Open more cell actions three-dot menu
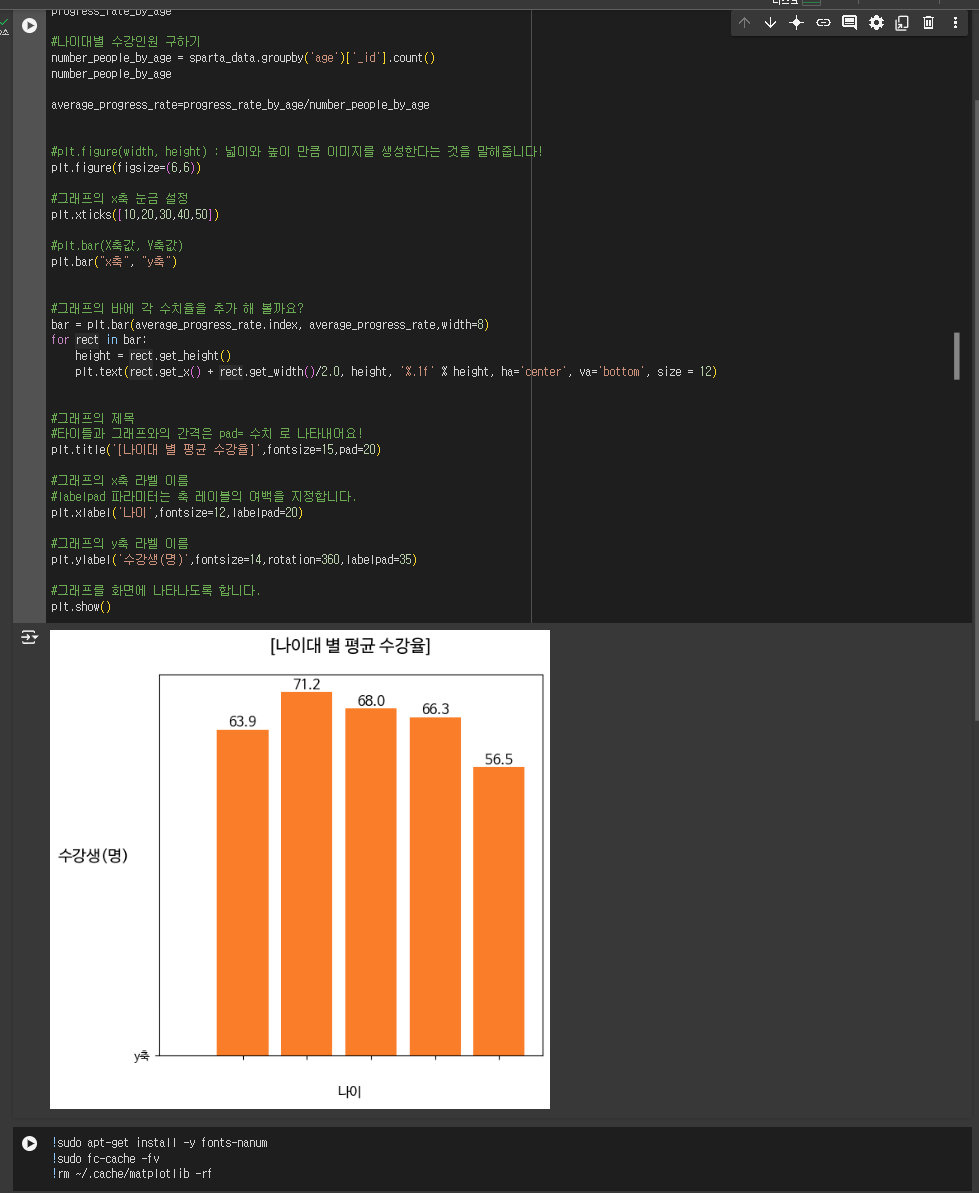Image resolution: width=979 pixels, height=1193 pixels. (x=955, y=23)
